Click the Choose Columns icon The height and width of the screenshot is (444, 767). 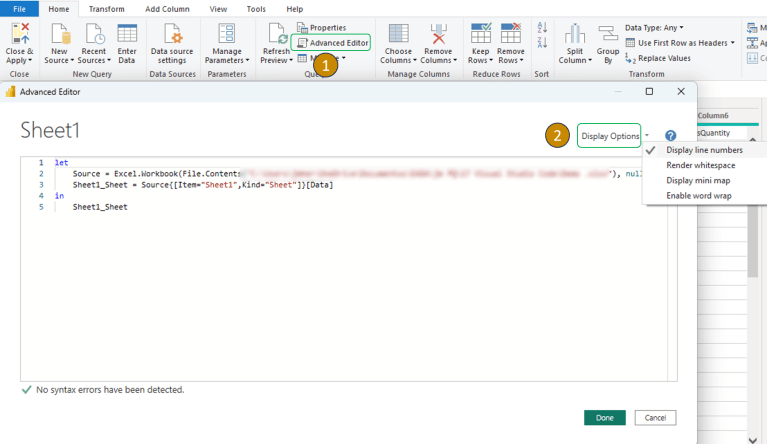pyautogui.click(x=398, y=34)
